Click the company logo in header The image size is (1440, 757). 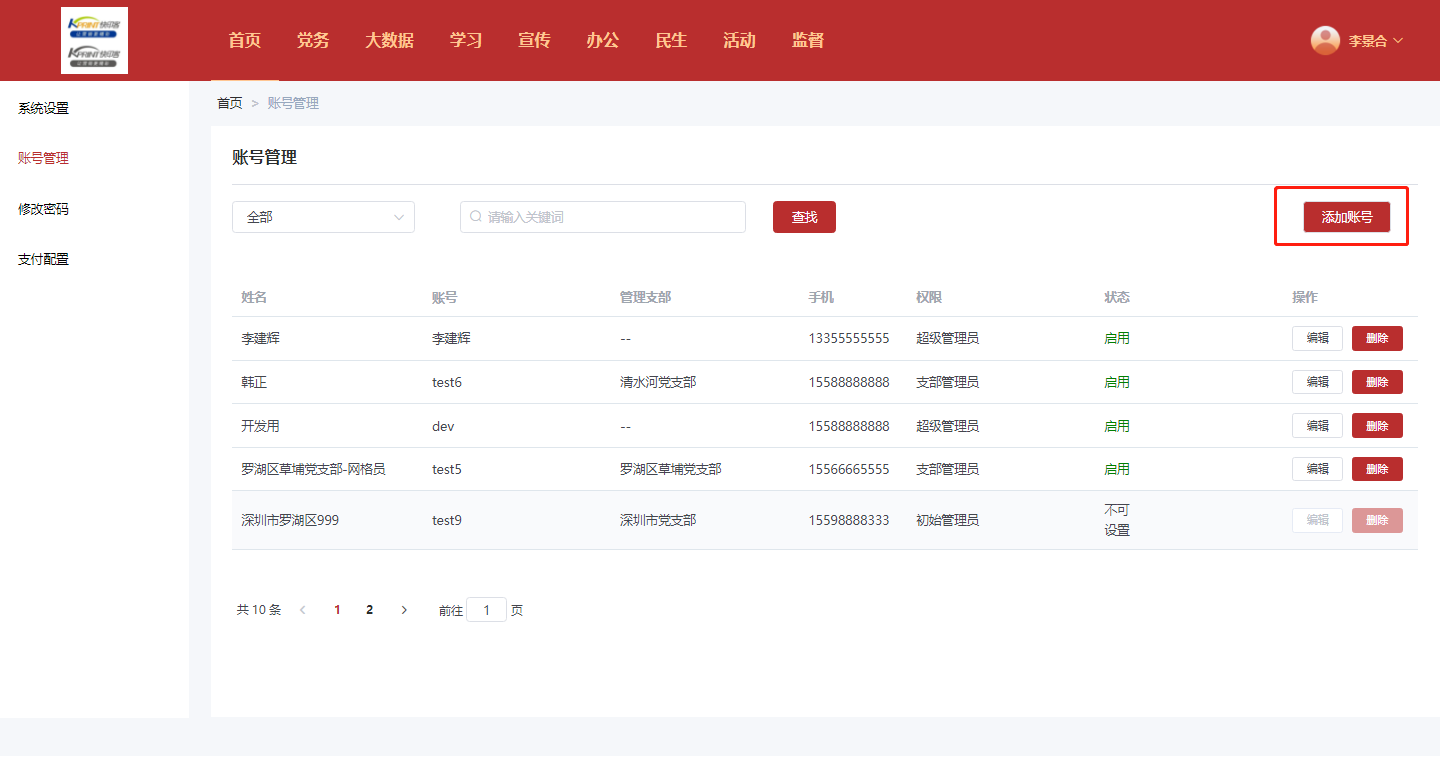(94, 41)
